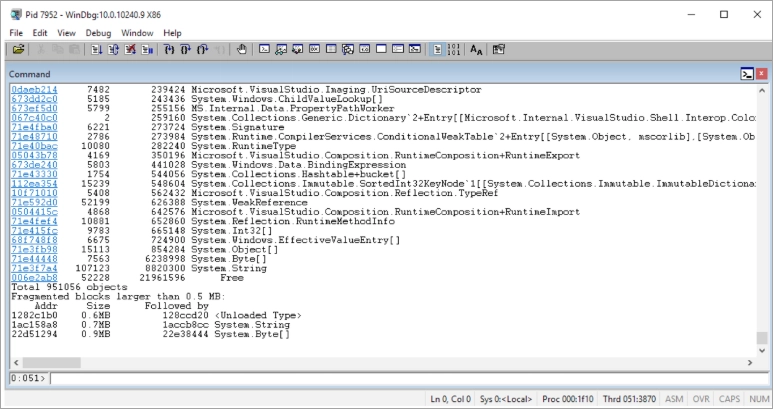This screenshot has height=409, width=773.
Task: Open the Command window via toolbar icon
Action: click(265, 49)
